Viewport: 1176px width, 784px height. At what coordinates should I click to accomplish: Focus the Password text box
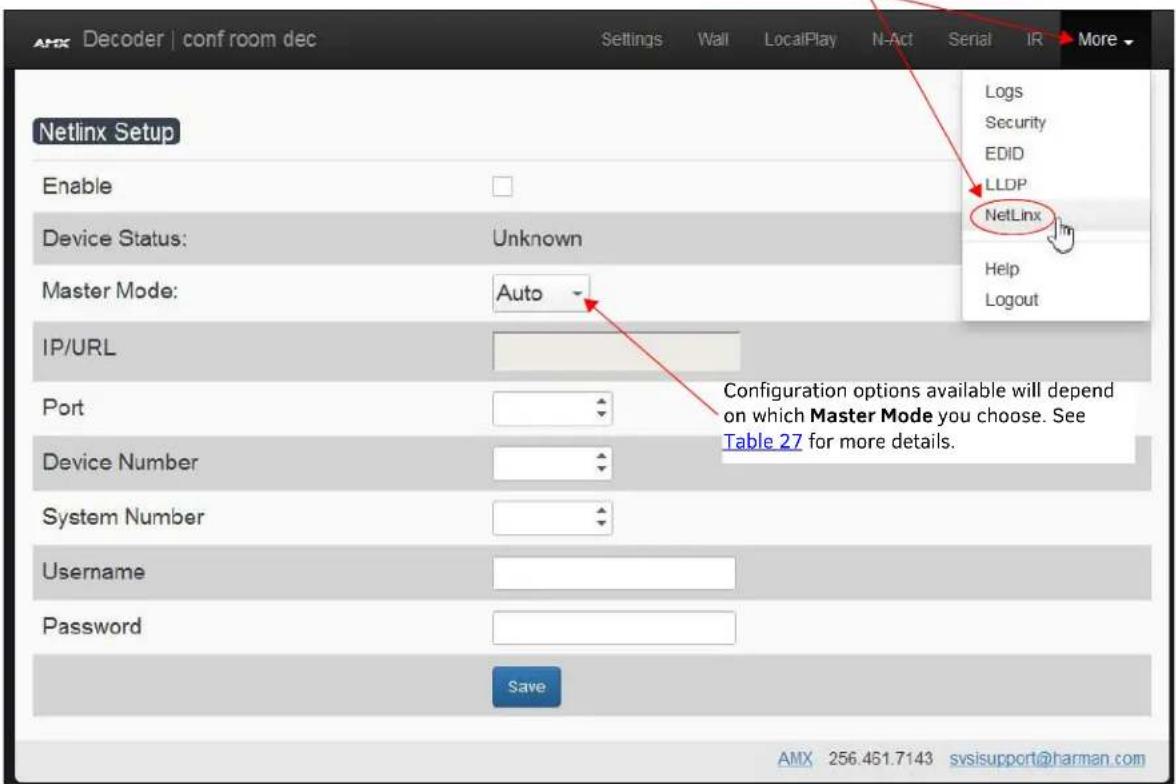(x=614, y=627)
